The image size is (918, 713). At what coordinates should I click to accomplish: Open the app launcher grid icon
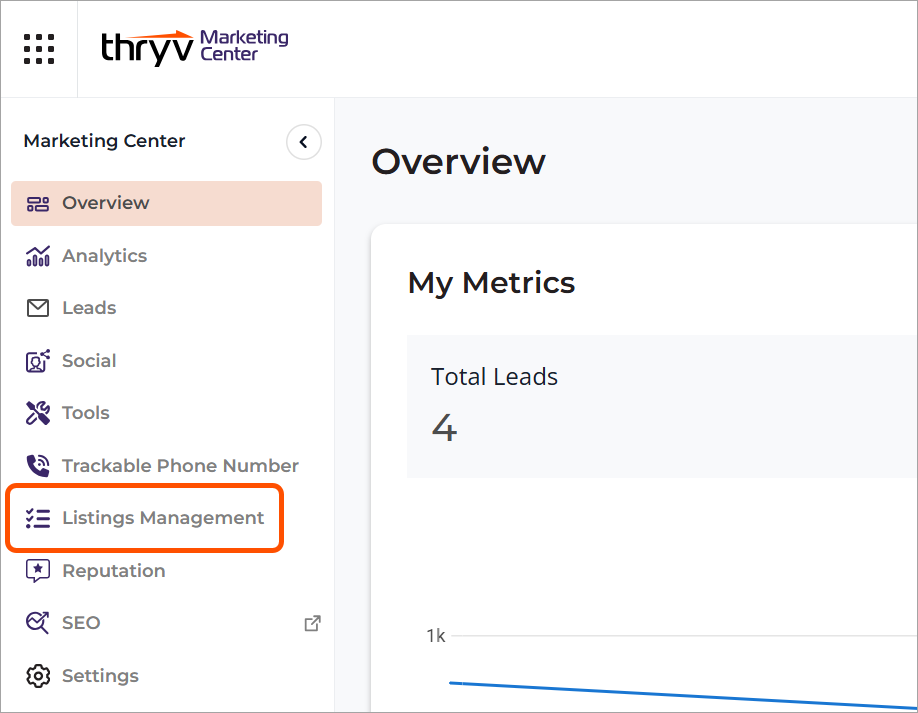click(39, 48)
